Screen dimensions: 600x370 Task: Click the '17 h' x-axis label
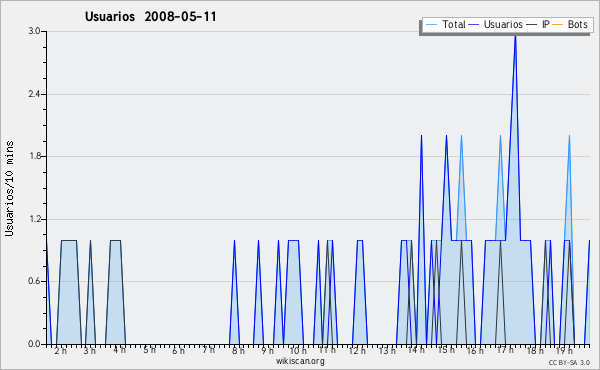pyautogui.click(x=505, y=350)
